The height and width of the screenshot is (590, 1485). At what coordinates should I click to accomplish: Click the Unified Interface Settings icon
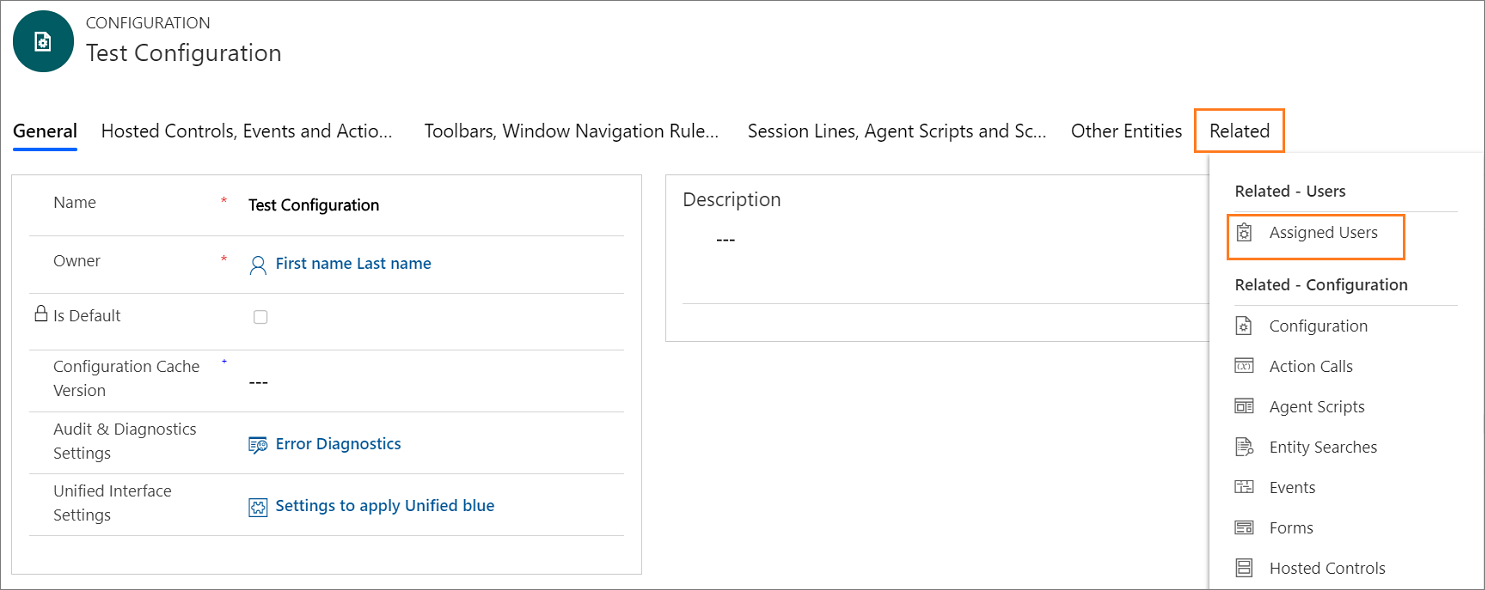[258, 506]
